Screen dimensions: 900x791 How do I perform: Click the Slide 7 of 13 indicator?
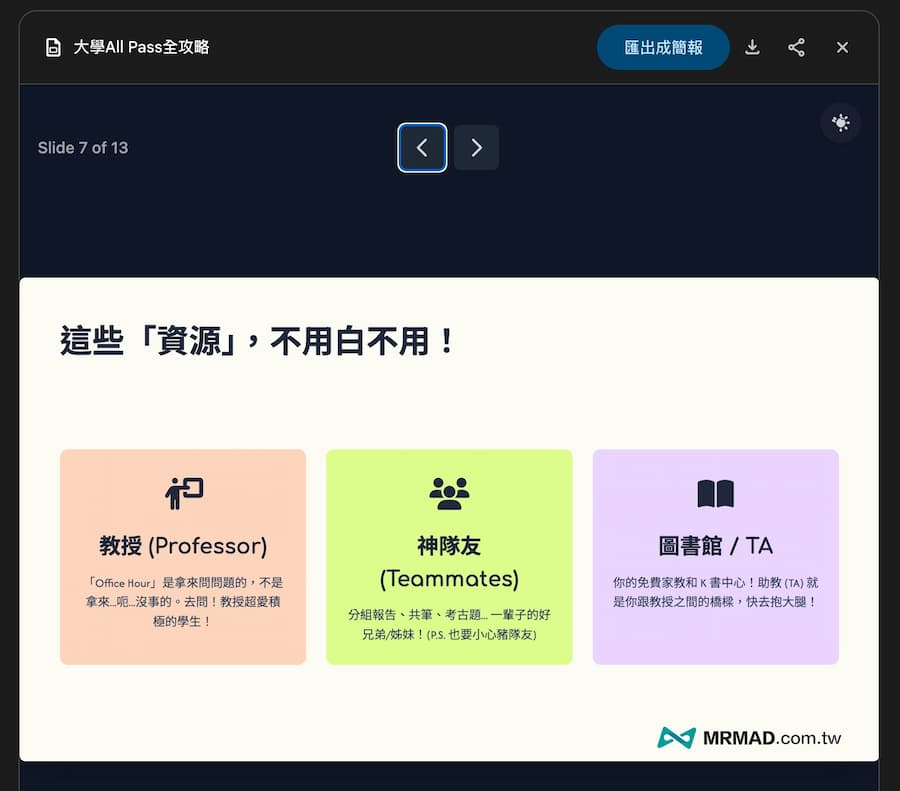point(83,147)
